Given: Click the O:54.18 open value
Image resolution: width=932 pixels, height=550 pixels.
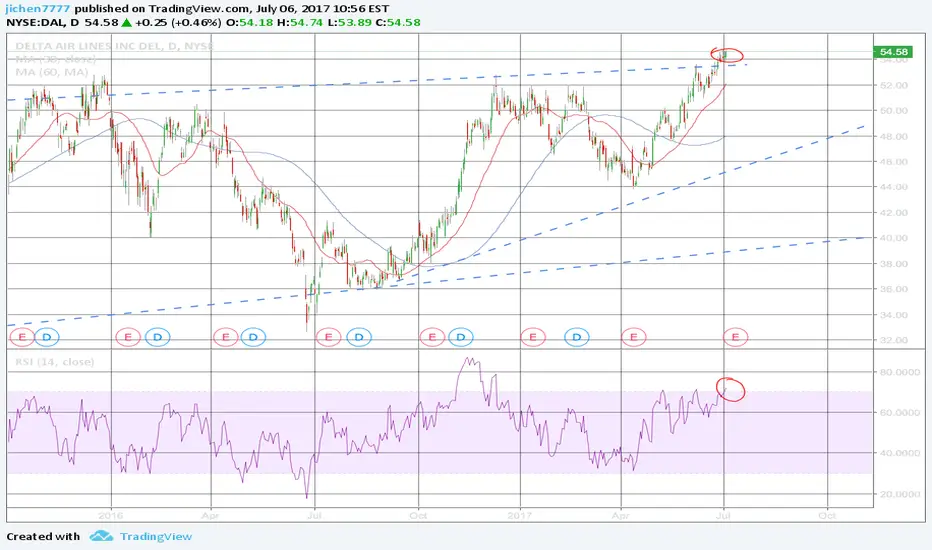Looking at the screenshot, I should pyautogui.click(x=249, y=23).
